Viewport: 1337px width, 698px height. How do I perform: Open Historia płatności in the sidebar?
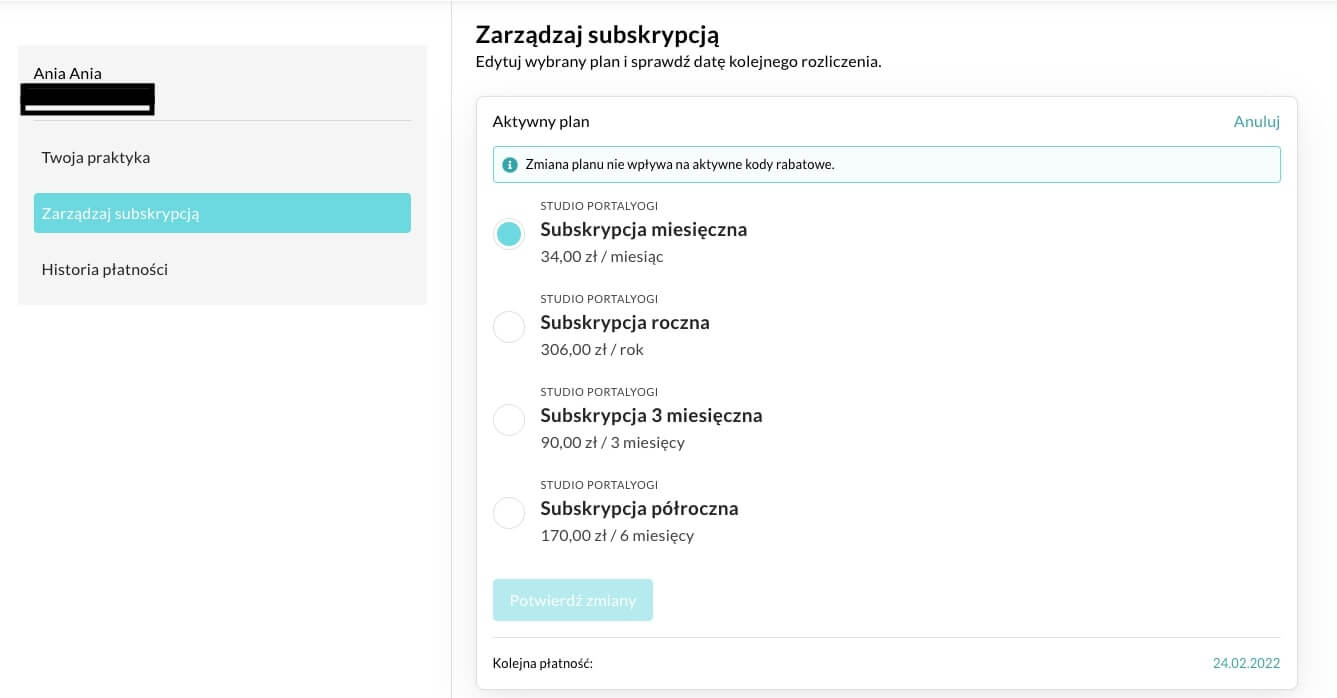[105, 269]
